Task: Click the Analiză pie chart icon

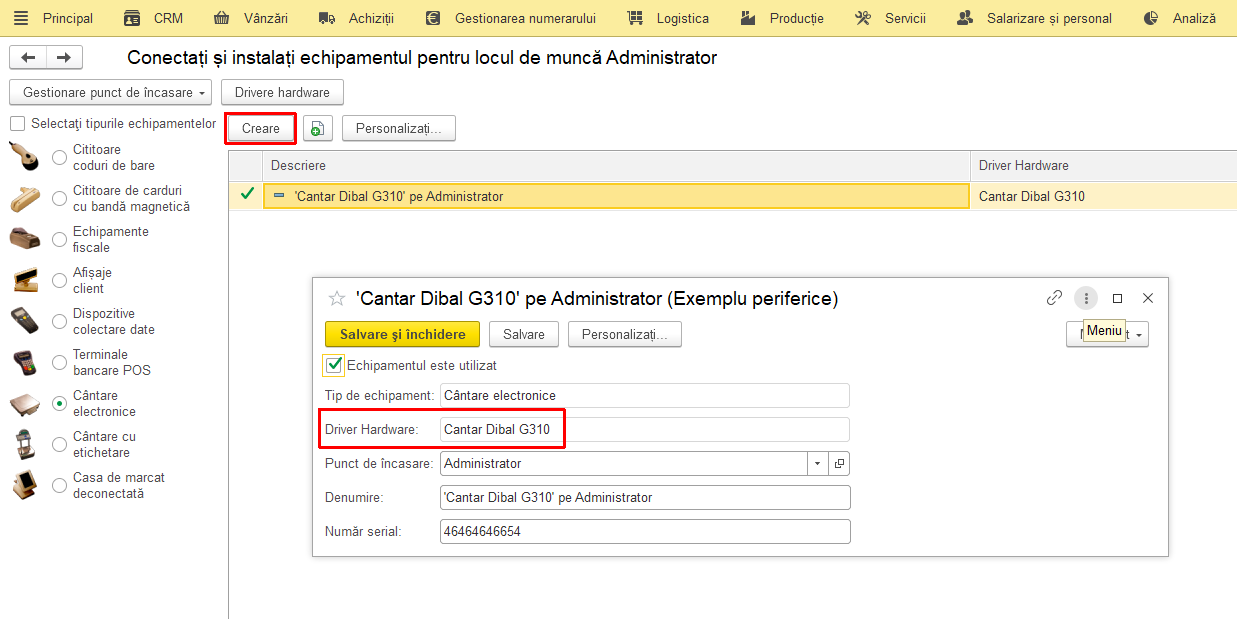Action: point(1151,18)
